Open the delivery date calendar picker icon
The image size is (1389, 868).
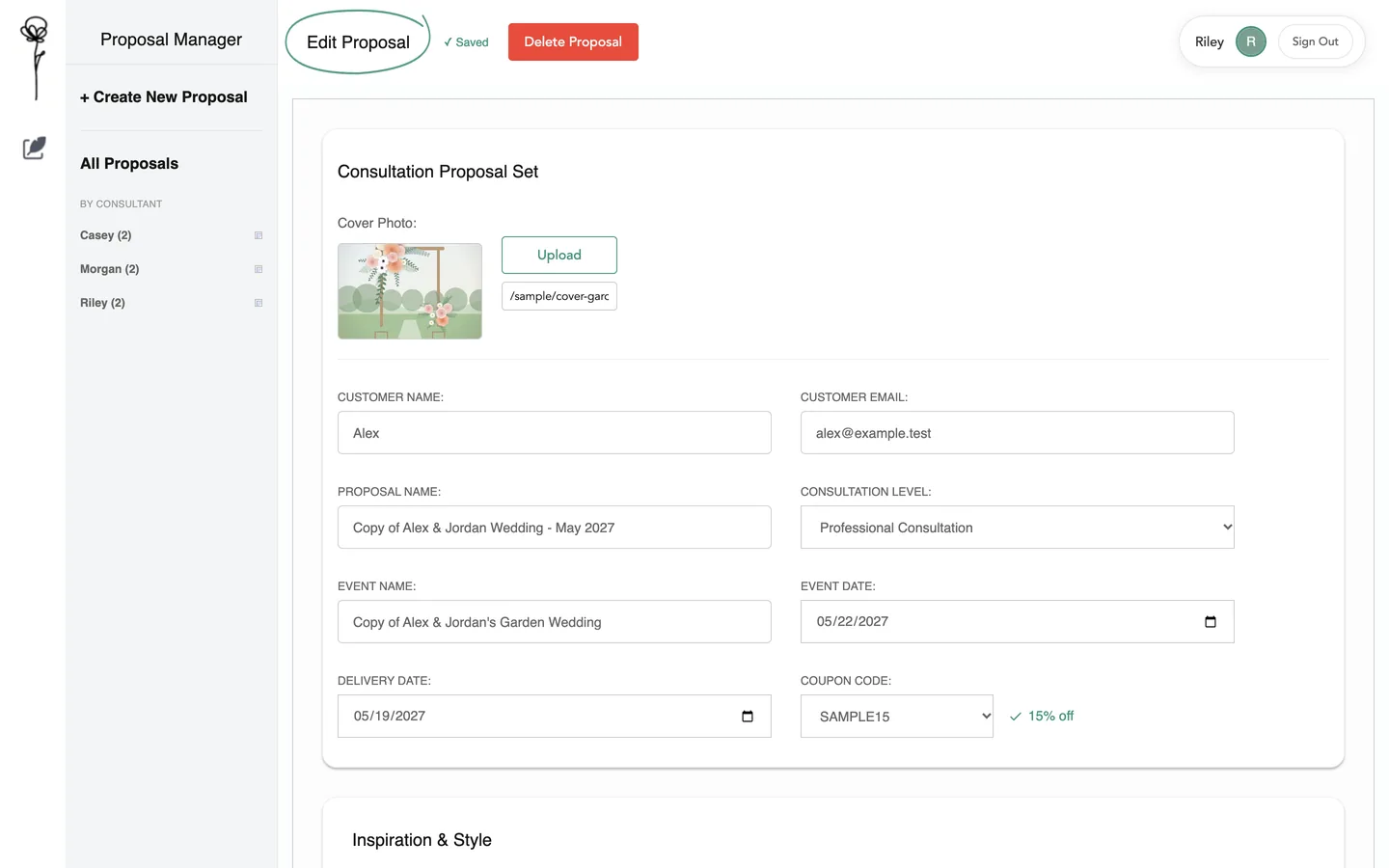(x=748, y=717)
